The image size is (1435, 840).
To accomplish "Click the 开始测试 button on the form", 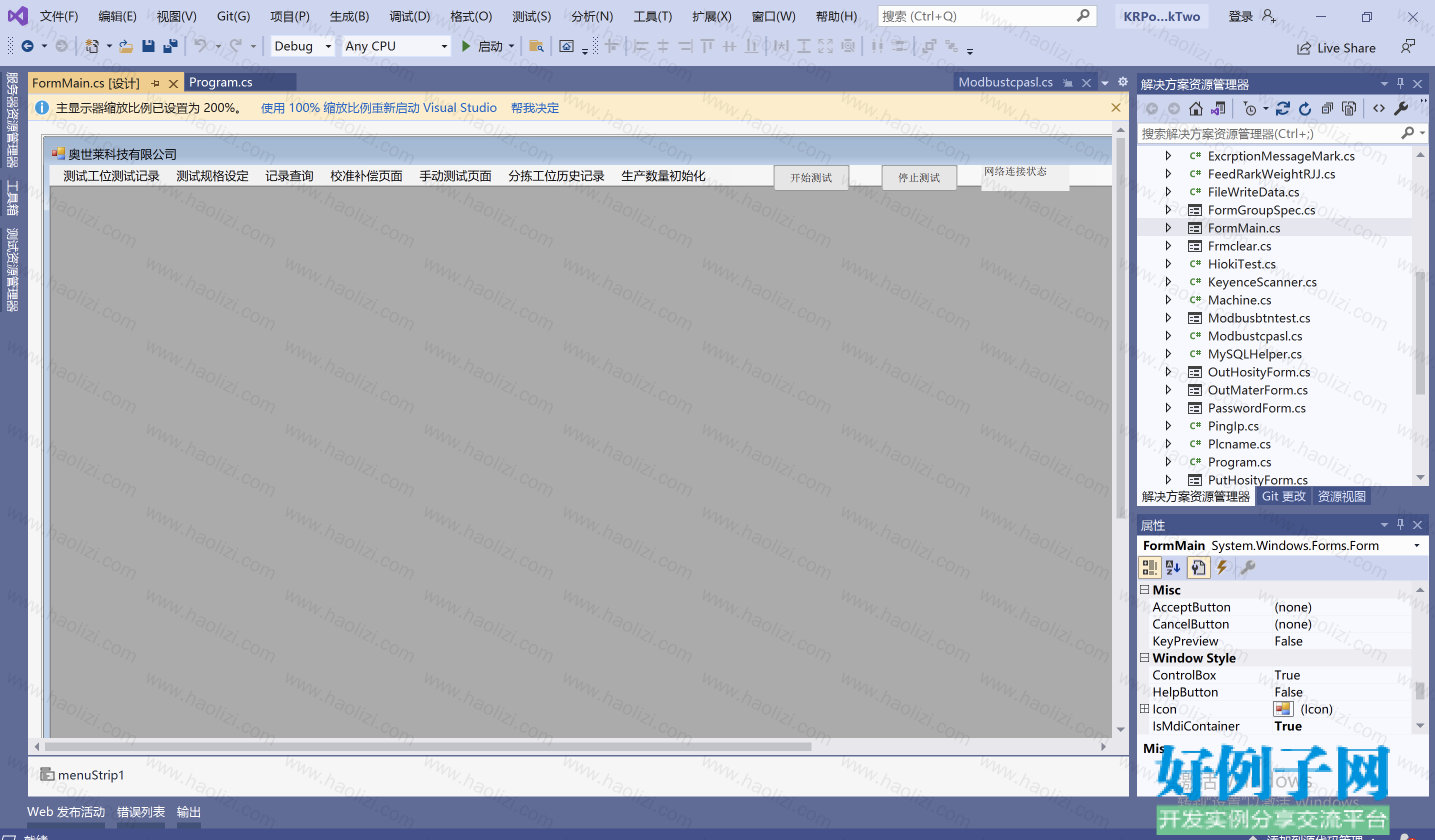I will [x=811, y=177].
